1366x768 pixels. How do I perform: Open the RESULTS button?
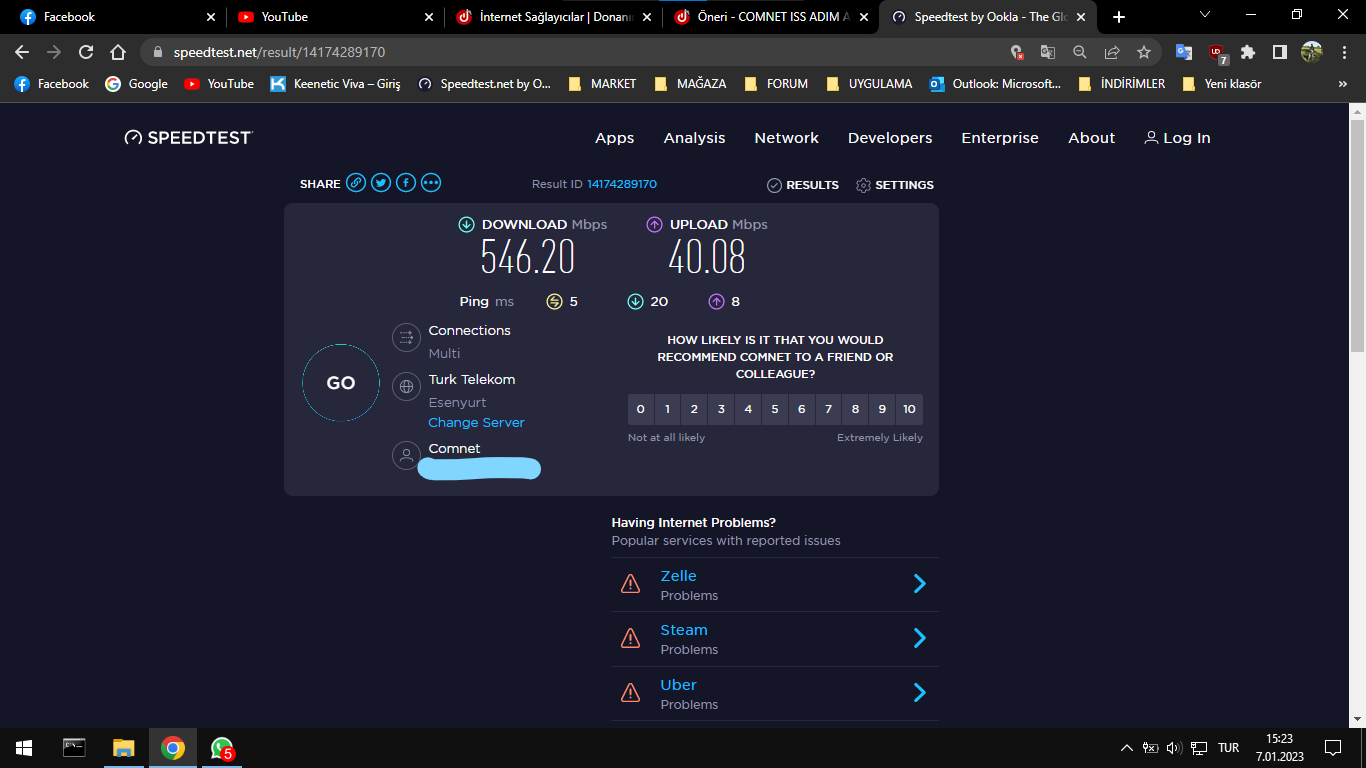point(803,185)
